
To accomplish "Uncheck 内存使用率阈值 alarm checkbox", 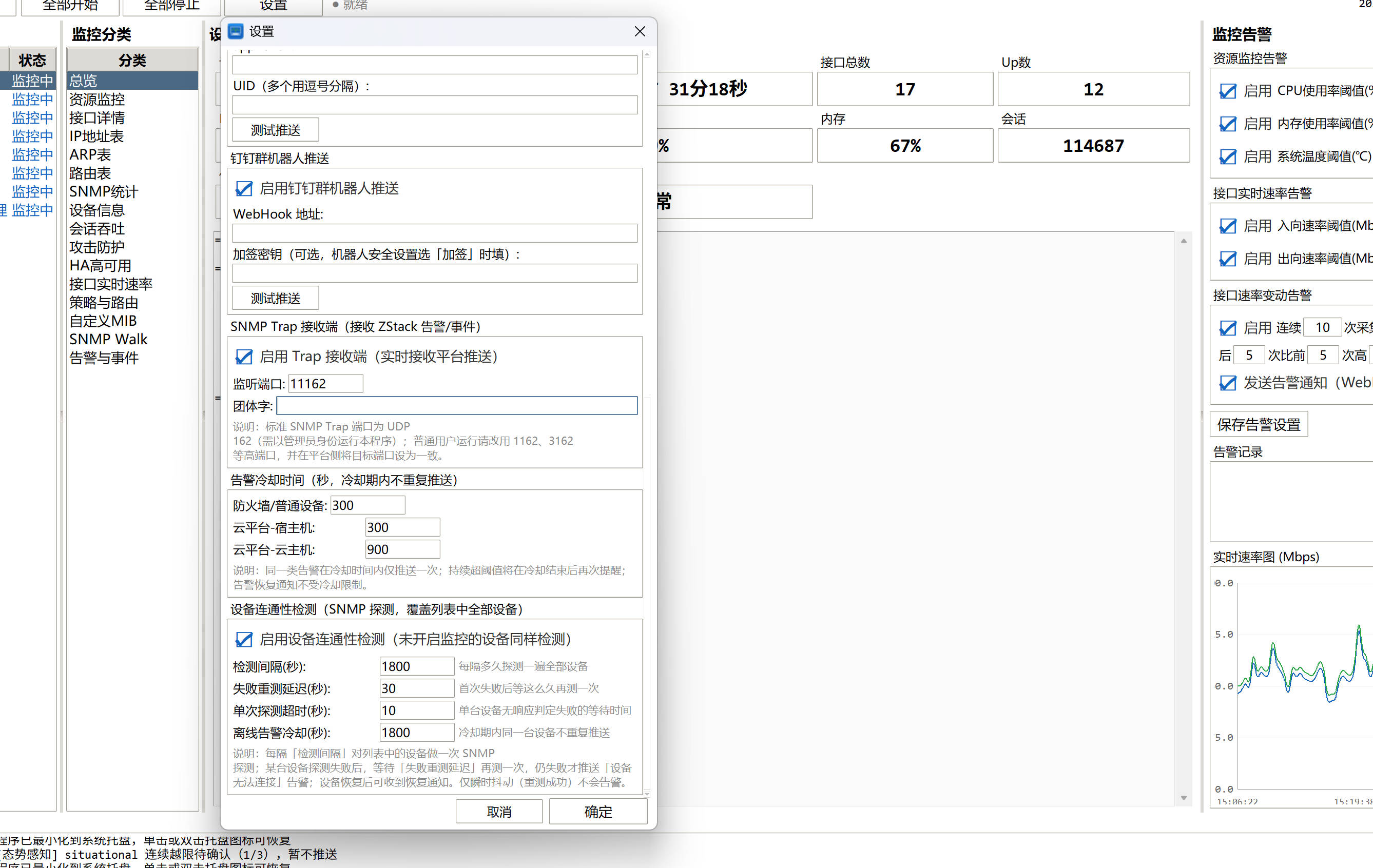I will [x=1228, y=124].
